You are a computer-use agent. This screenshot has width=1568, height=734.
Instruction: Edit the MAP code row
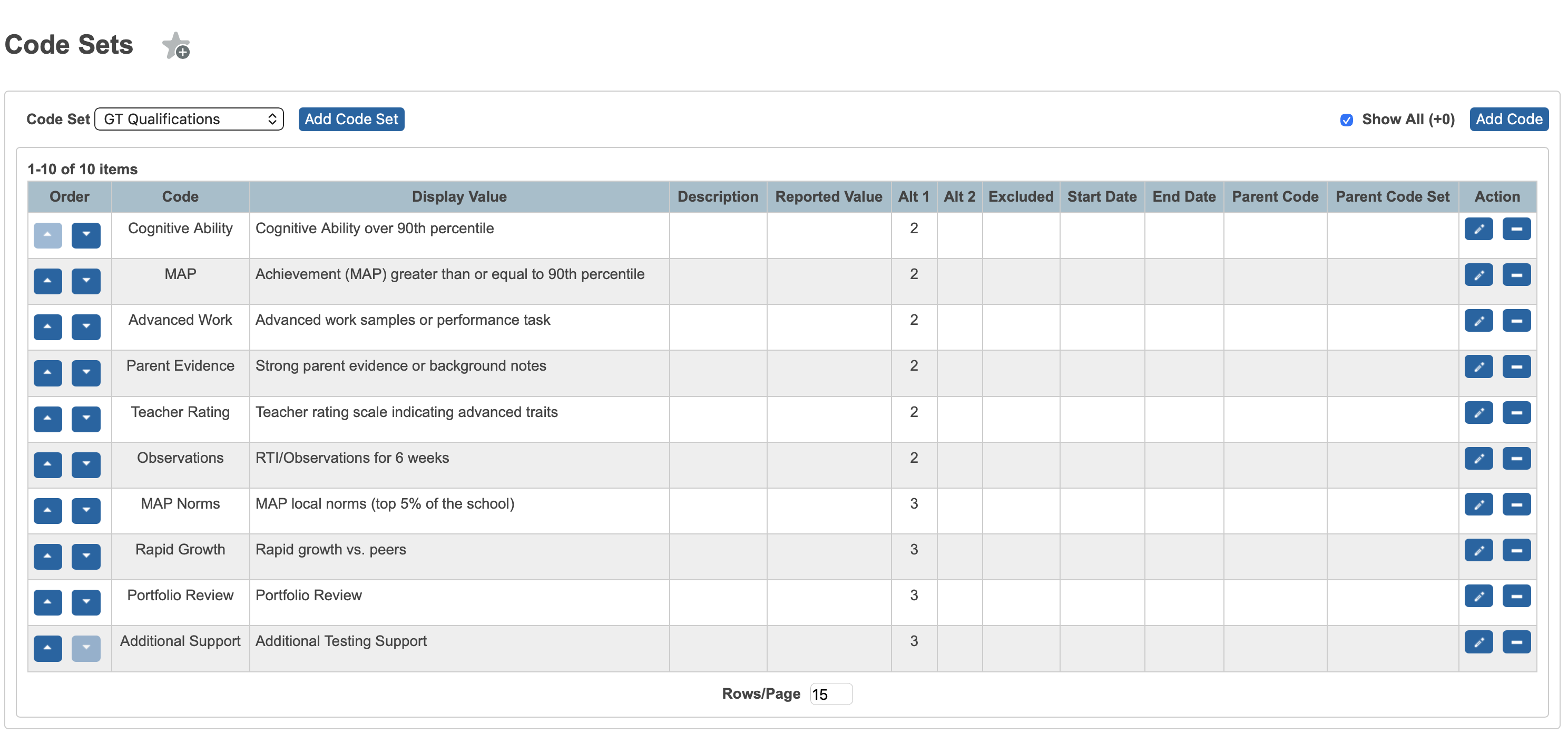coord(1478,275)
